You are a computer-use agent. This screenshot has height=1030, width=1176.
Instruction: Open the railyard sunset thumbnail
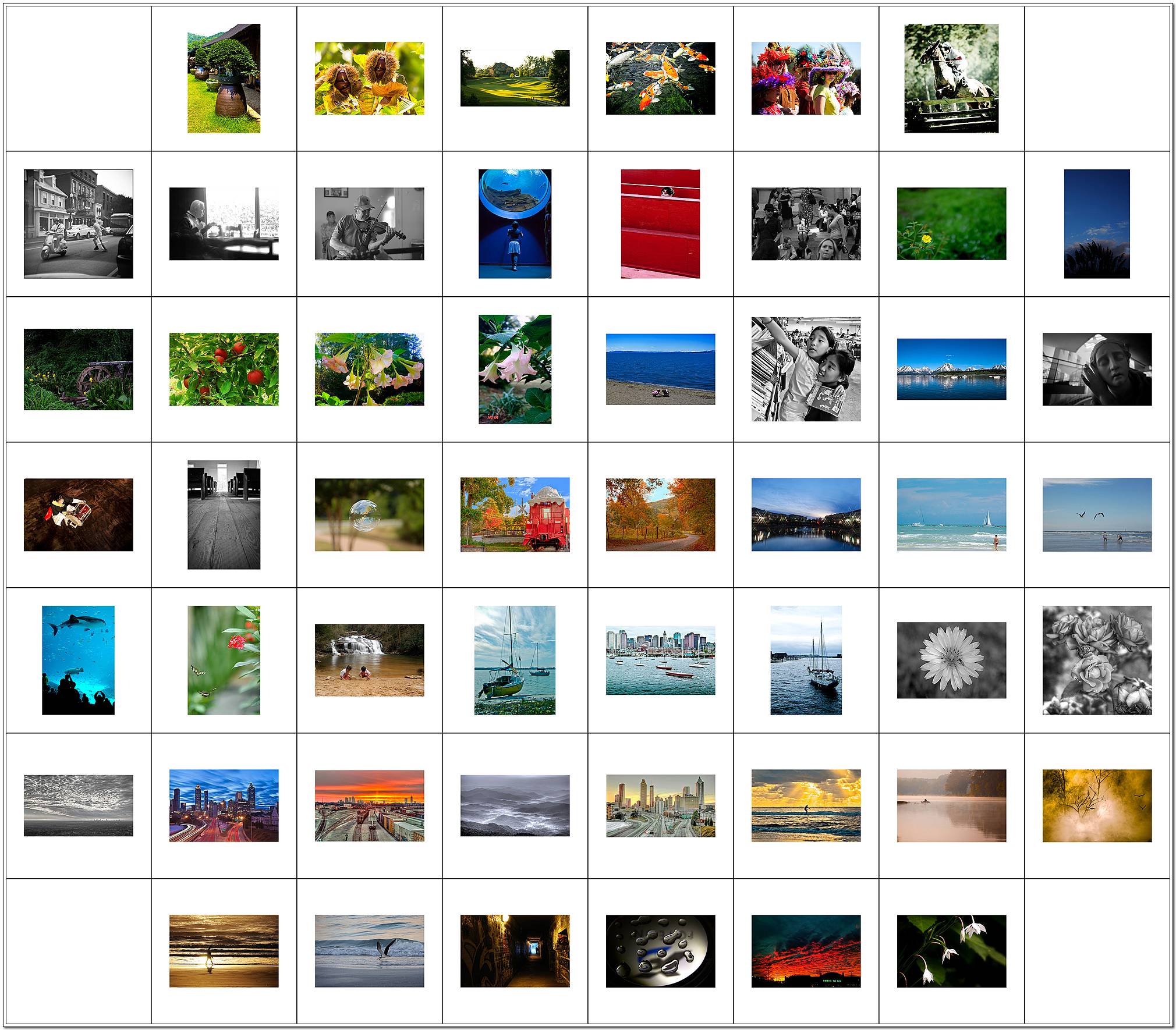click(369, 805)
